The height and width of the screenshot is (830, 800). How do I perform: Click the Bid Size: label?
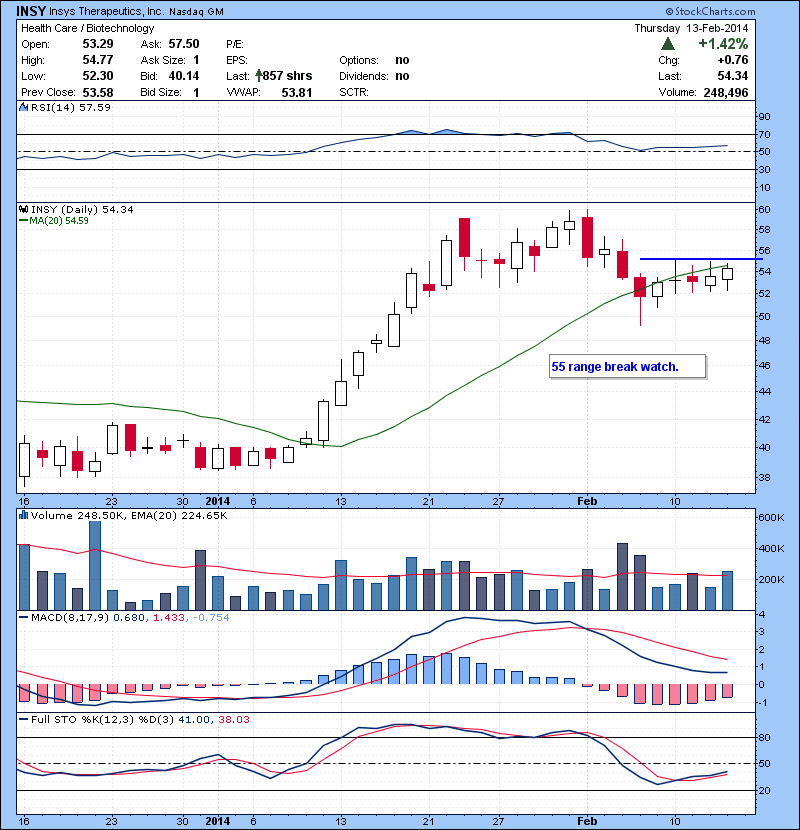point(161,92)
